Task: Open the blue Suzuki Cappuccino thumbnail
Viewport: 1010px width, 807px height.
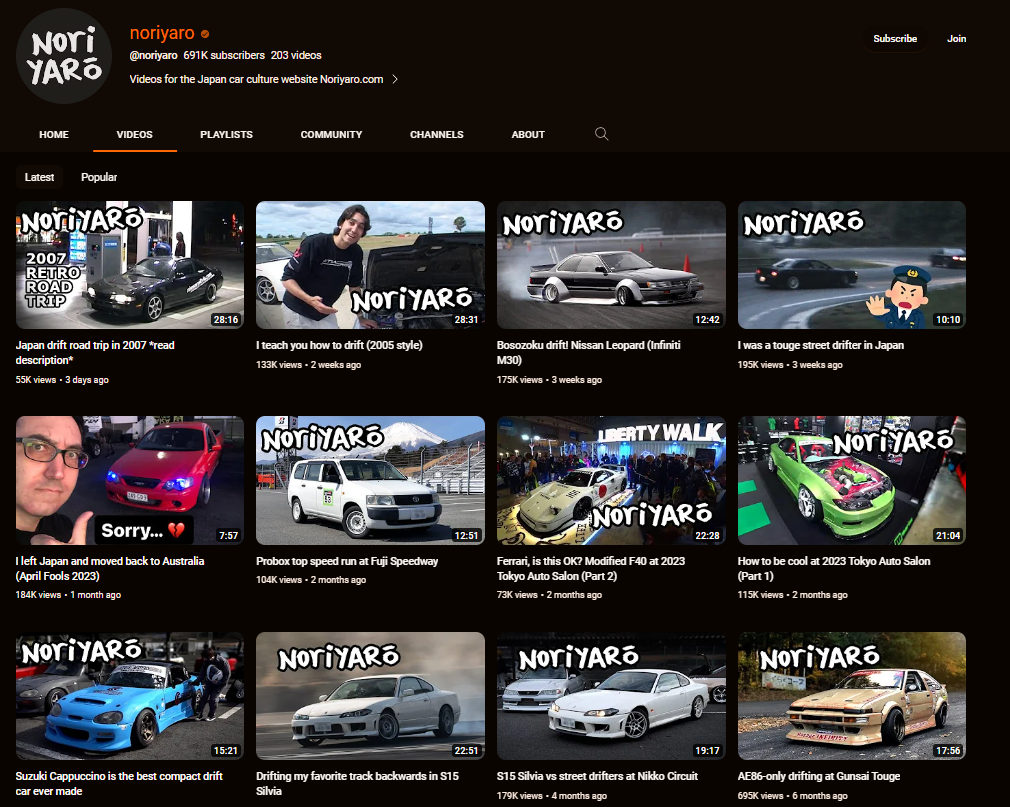Action: tap(130, 696)
